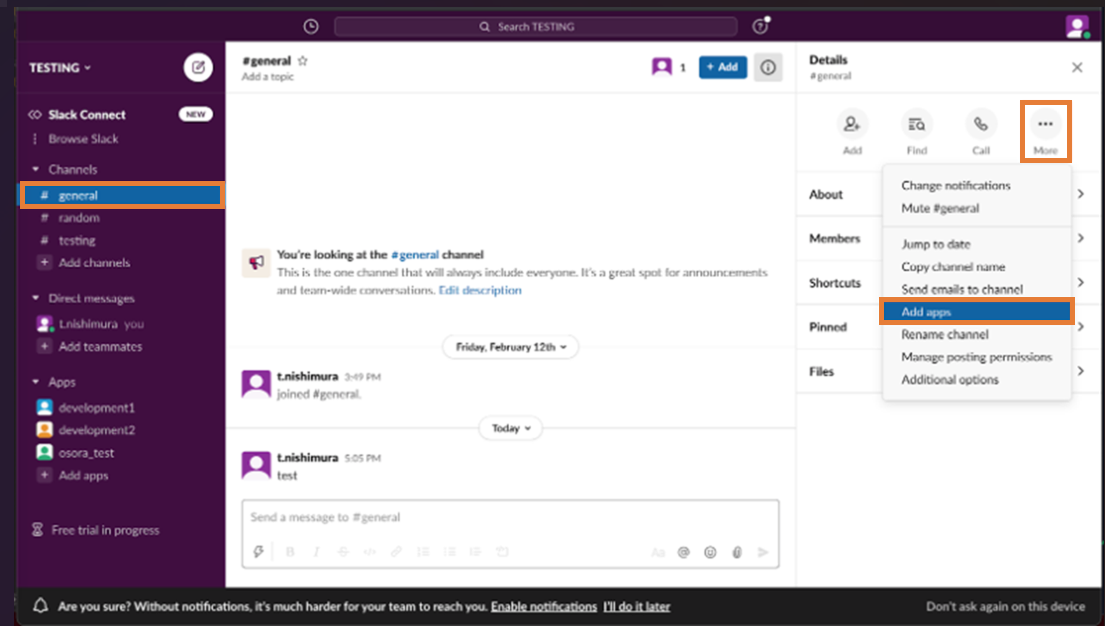Star the #general channel
This screenshot has width=1105, height=626.
[x=303, y=61]
